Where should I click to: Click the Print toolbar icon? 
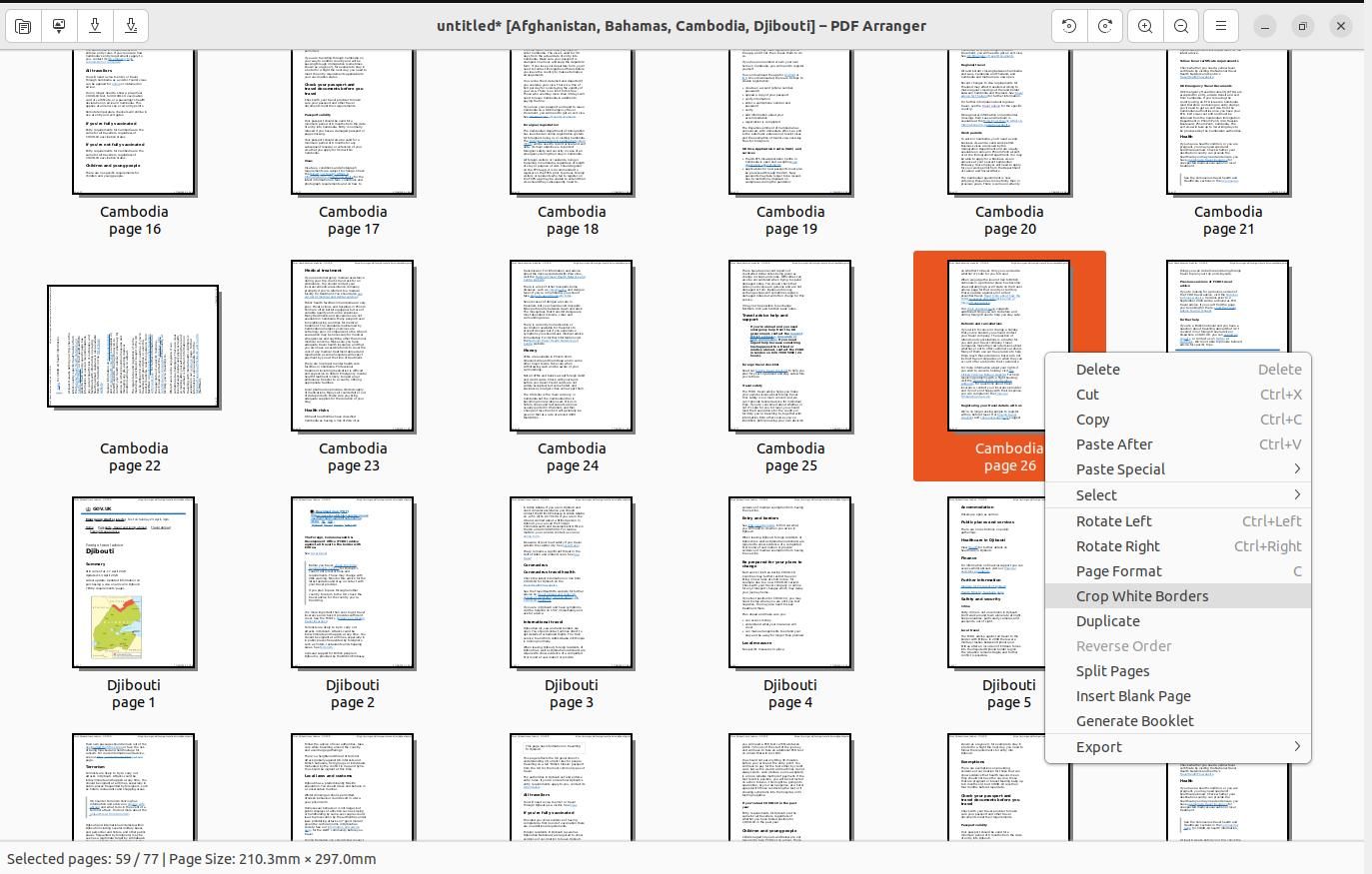click(x=59, y=26)
